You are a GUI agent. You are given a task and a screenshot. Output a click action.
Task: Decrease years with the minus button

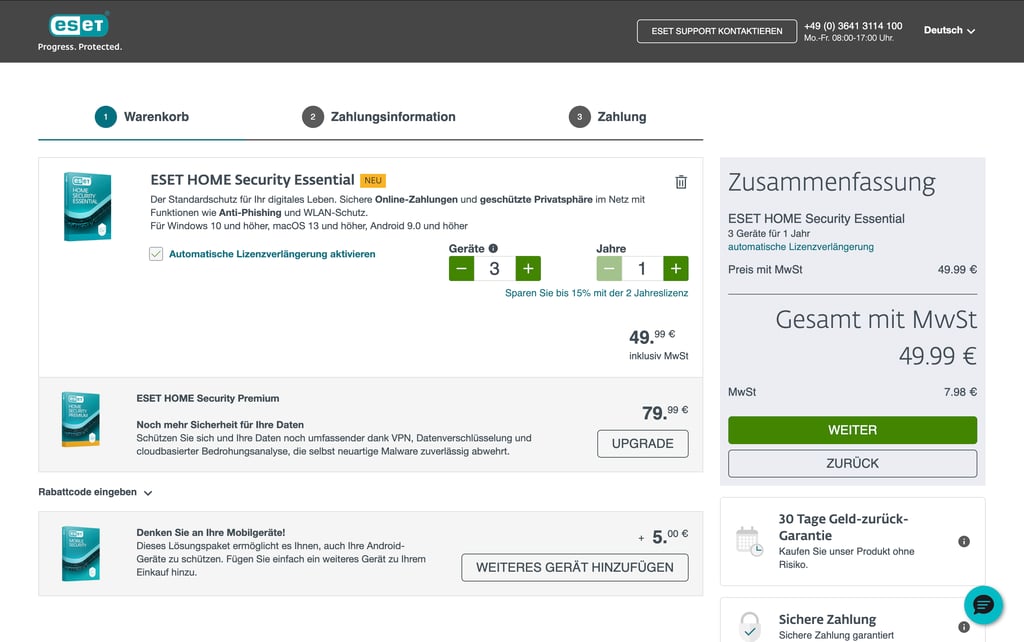609,268
